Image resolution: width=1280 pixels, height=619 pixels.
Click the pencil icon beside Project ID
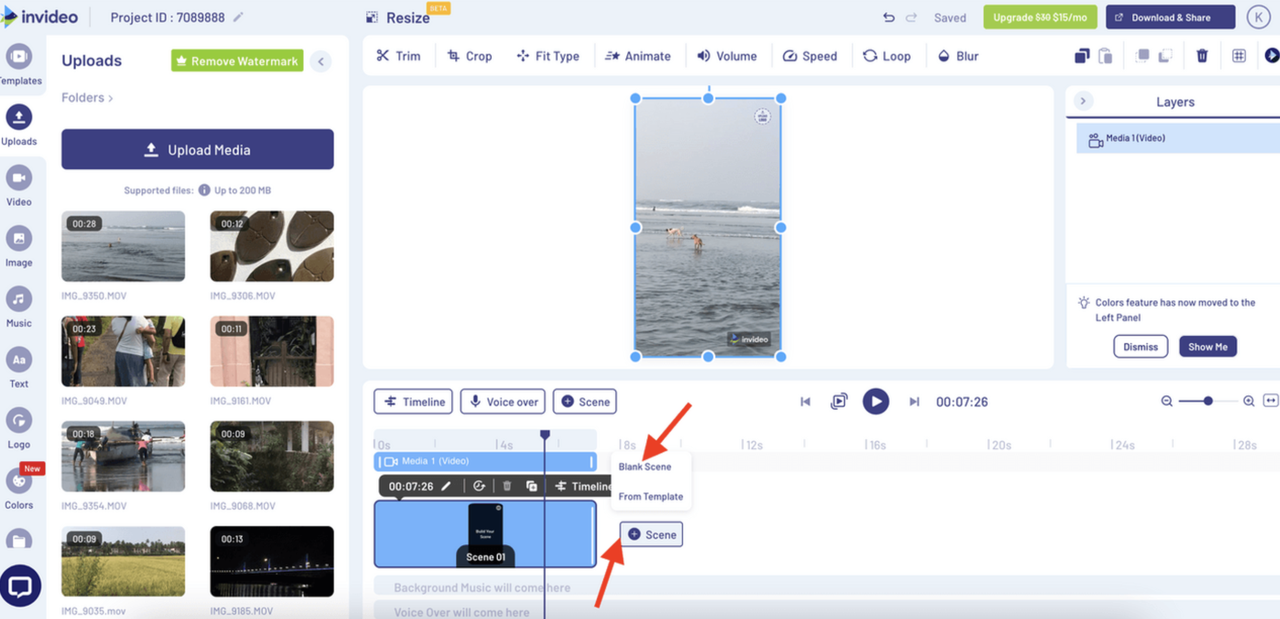(238, 18)
